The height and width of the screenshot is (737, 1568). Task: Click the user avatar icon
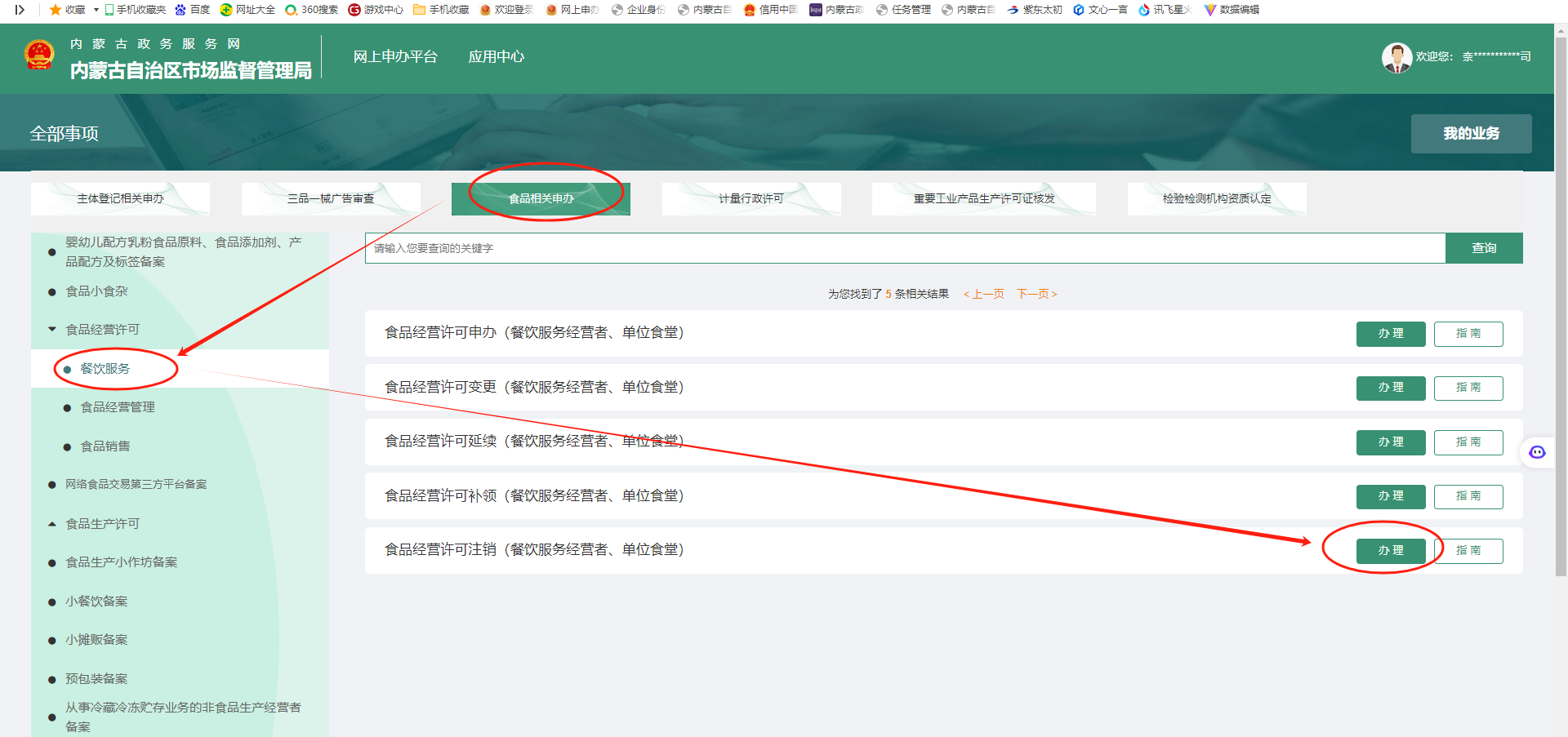pos(1396,57)
